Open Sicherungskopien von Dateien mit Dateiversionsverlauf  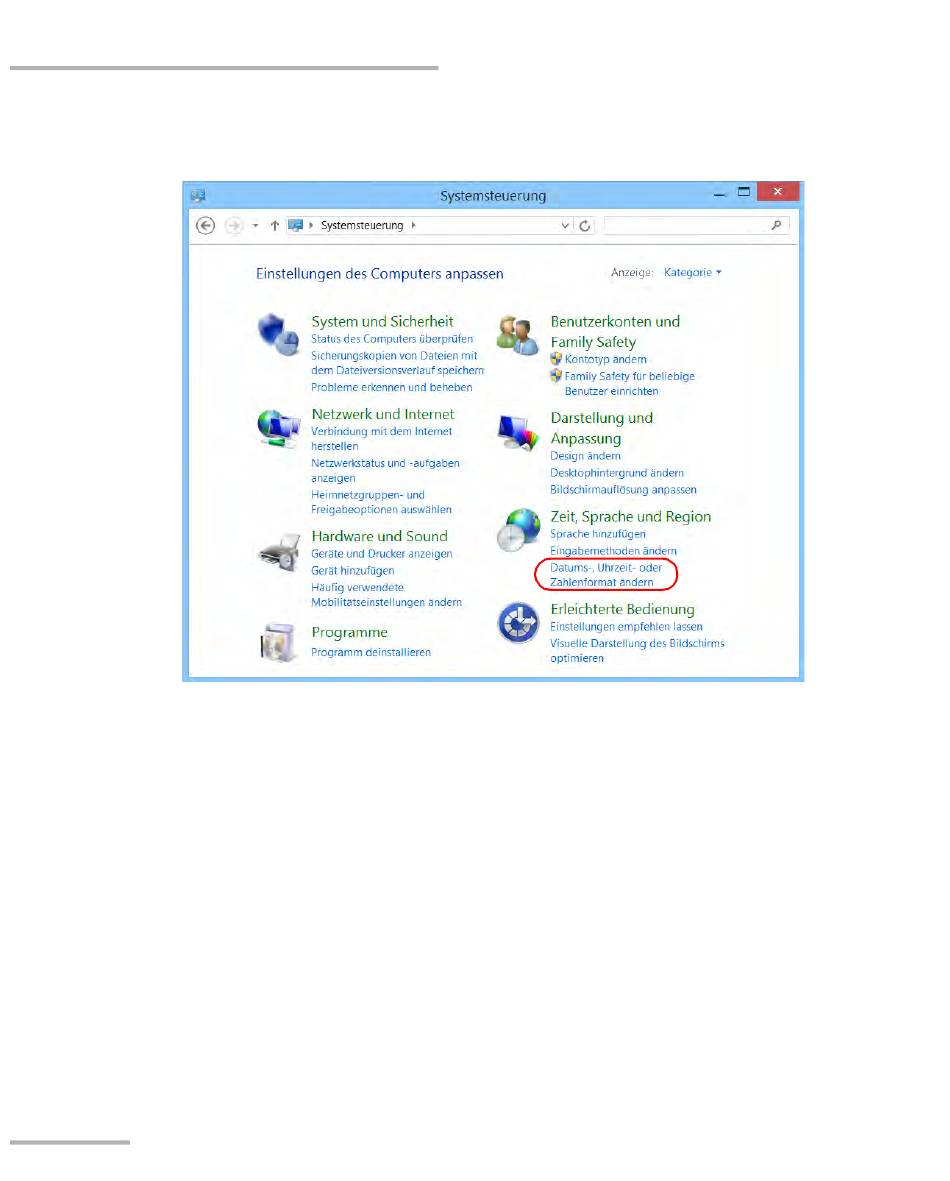[397, 363]
